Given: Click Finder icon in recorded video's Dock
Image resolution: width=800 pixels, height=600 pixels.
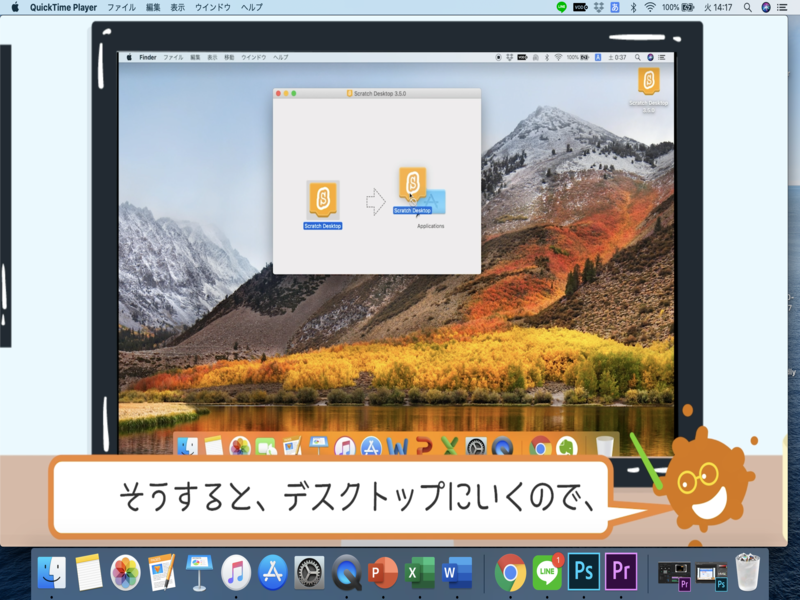Looking at the screenshot, I should (x=187, y=446).
